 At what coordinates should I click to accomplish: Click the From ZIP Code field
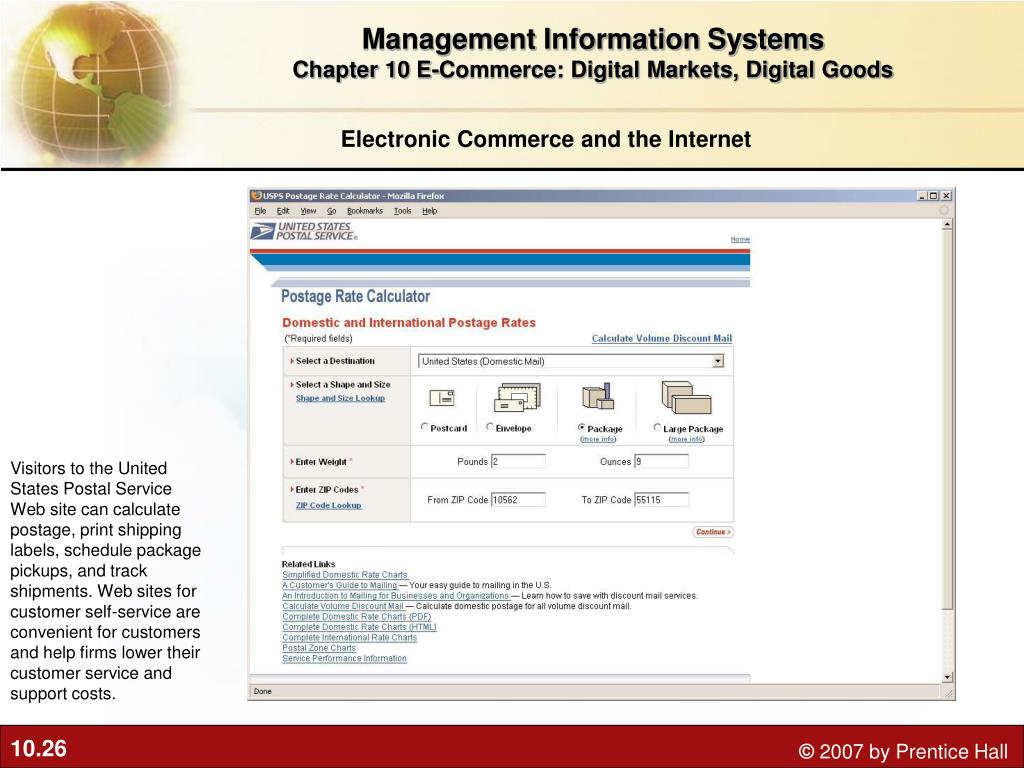[518, 500]
